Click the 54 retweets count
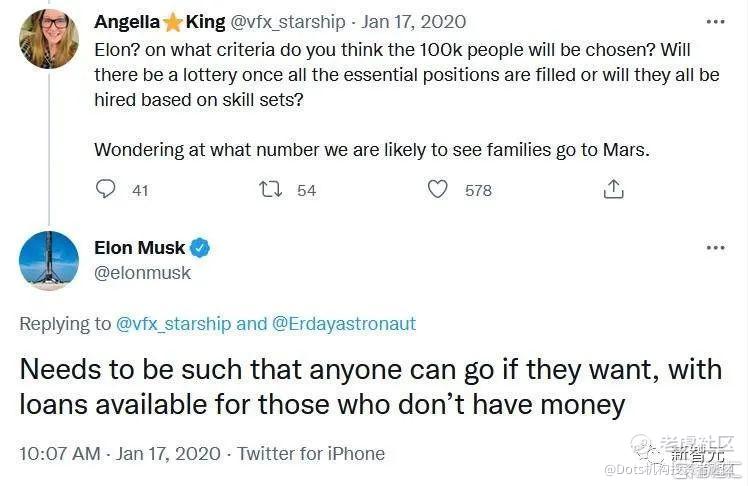The image size is (748, 486). point(306,190)
